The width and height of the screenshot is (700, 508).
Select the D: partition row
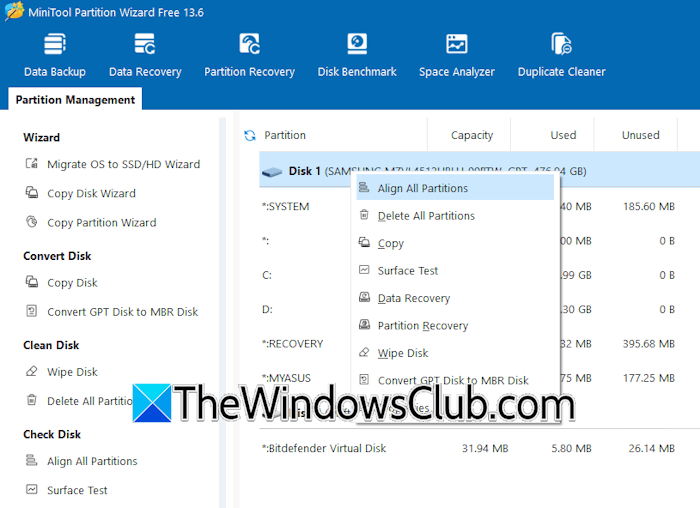[479, 309]
